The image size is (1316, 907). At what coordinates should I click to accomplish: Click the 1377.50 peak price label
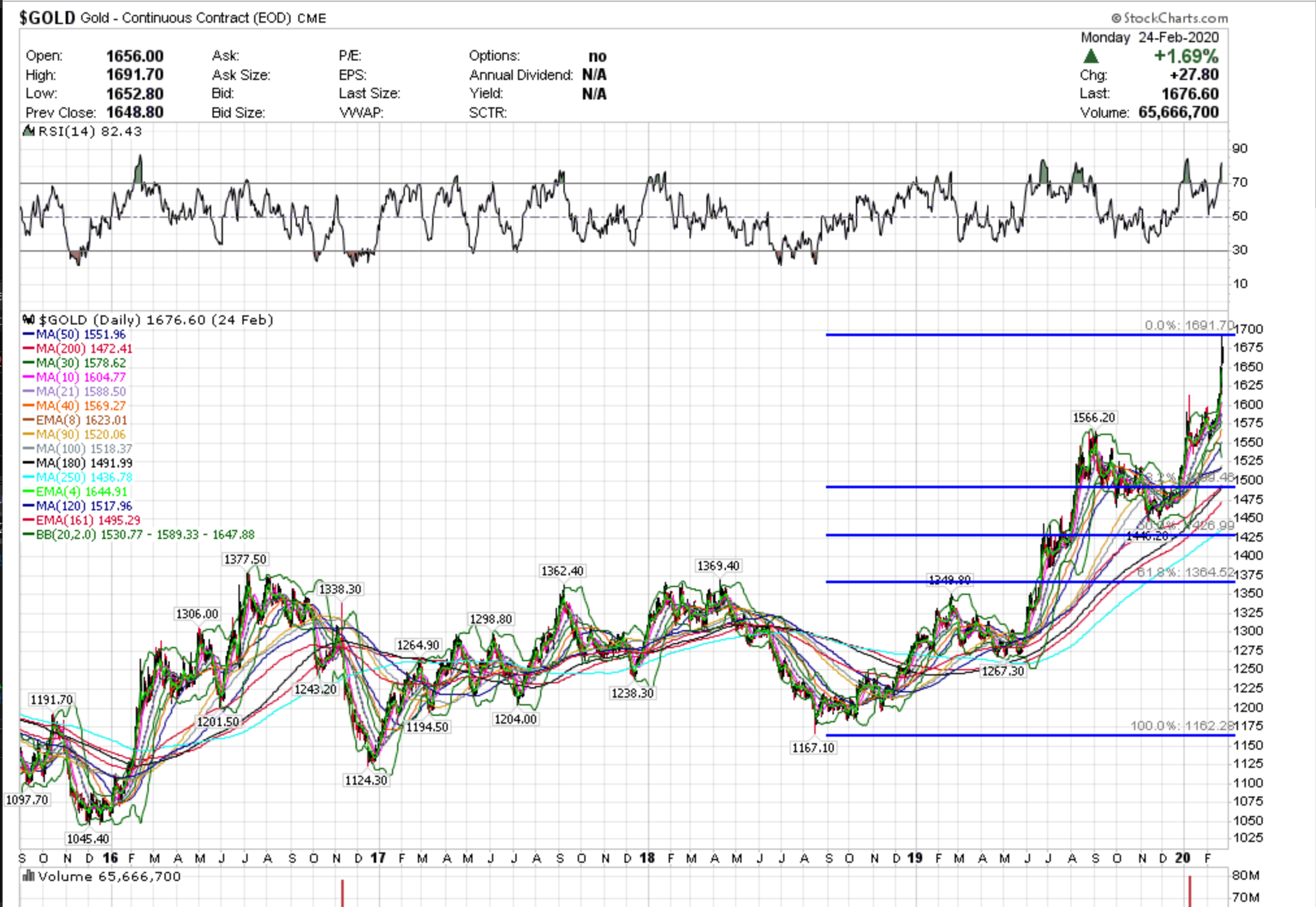(x=244, y=560)
